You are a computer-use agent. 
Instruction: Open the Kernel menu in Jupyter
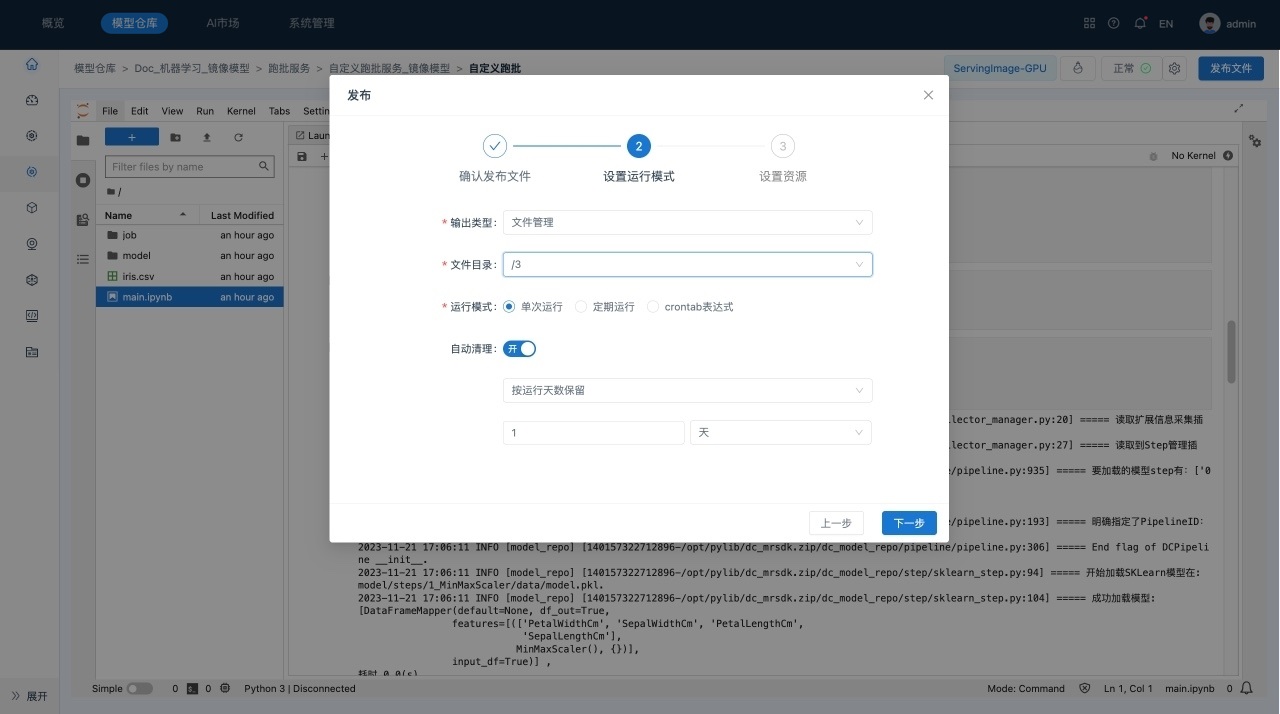[241, 111]
